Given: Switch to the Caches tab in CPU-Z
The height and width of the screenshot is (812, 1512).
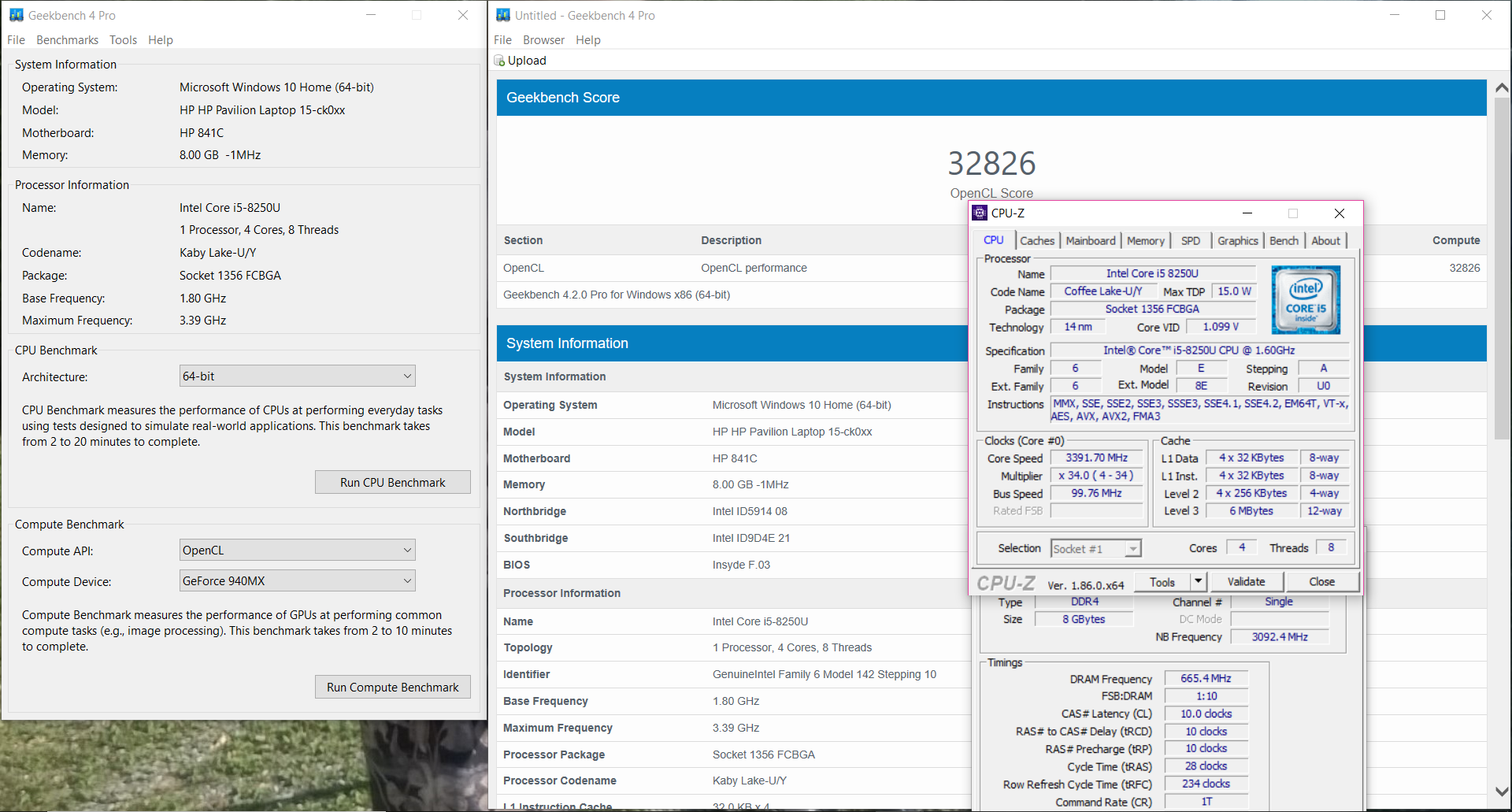Looking at the screenshot, I should point(1037,241).
